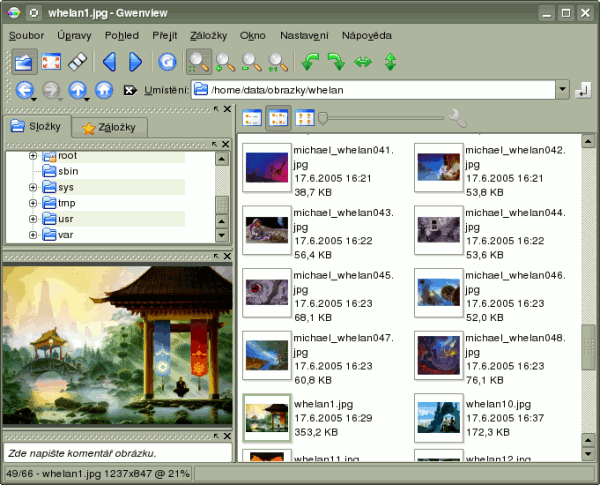This screenshot has width=600, height=485.
Task: Open the Nastavení menu
Action: pyautogui.click(x=304, y=35)
